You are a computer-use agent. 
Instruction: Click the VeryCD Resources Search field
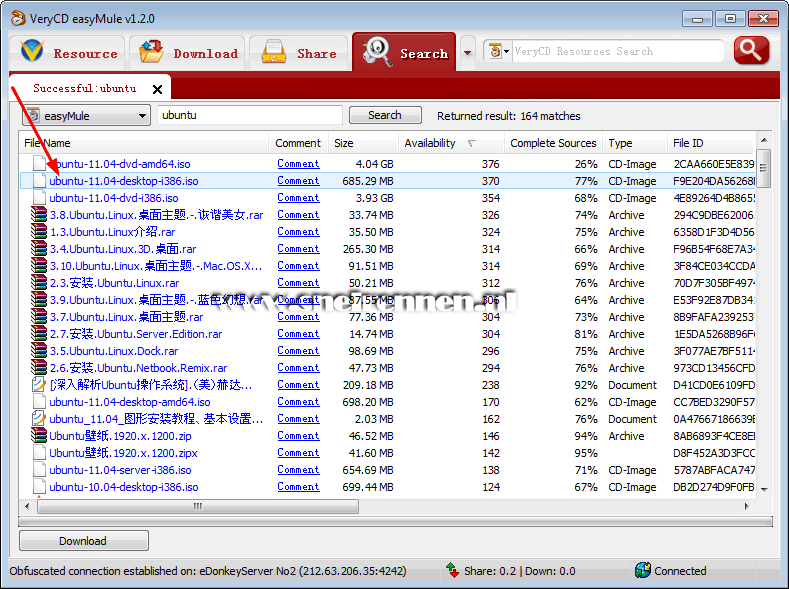[x=617, y=51]
